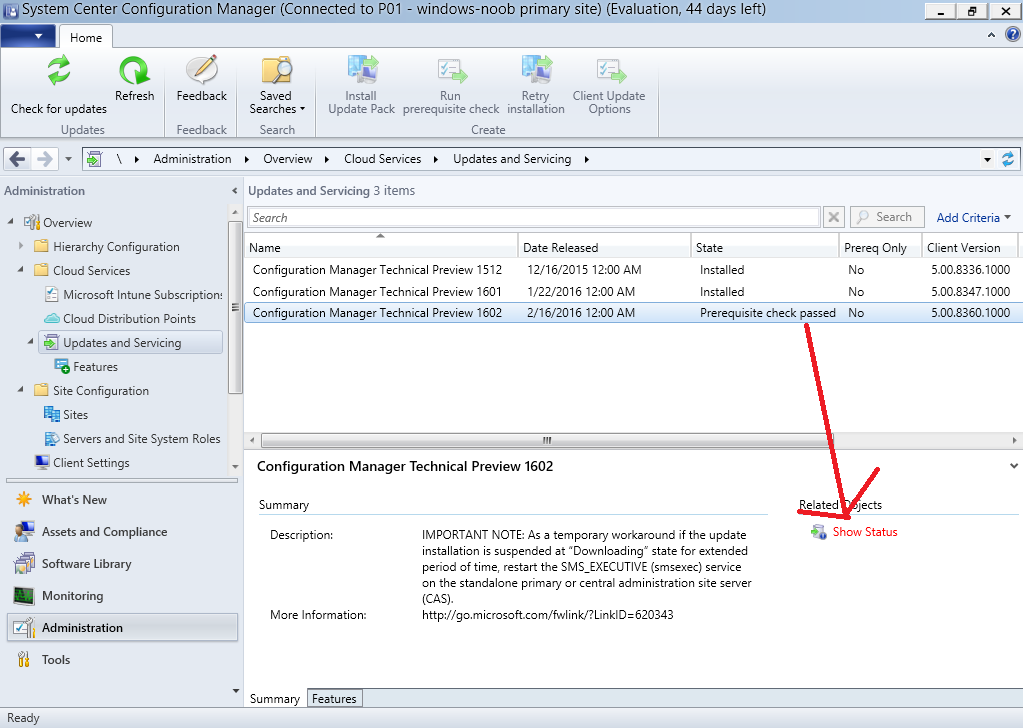The image size is (1023, 728).
Task: Click Administration in the breadcrumb
Action: pos(192,159)
